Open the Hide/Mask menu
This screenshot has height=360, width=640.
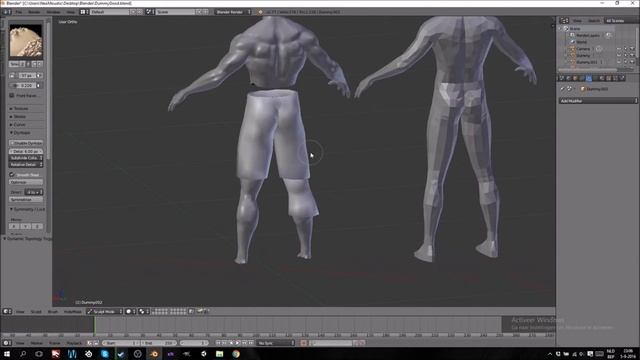coord(73,311)
